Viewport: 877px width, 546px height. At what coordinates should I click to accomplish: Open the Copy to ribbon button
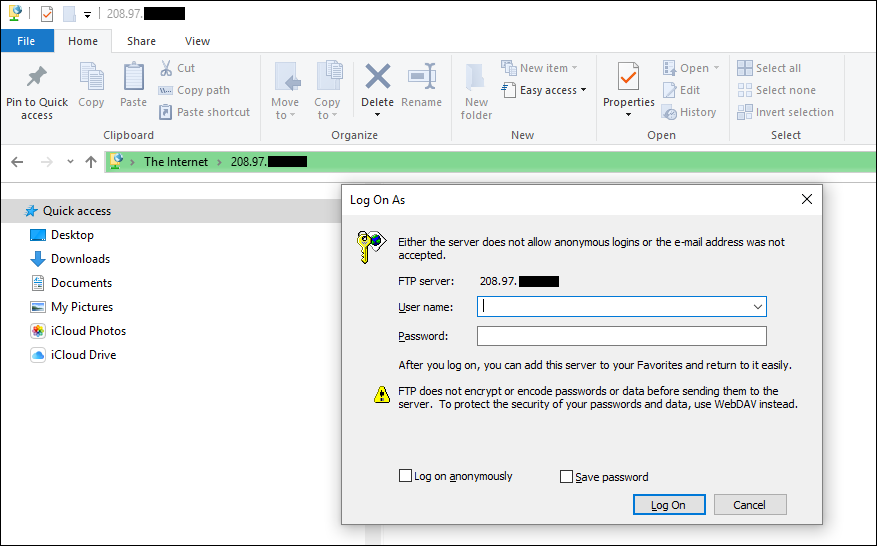327,91
